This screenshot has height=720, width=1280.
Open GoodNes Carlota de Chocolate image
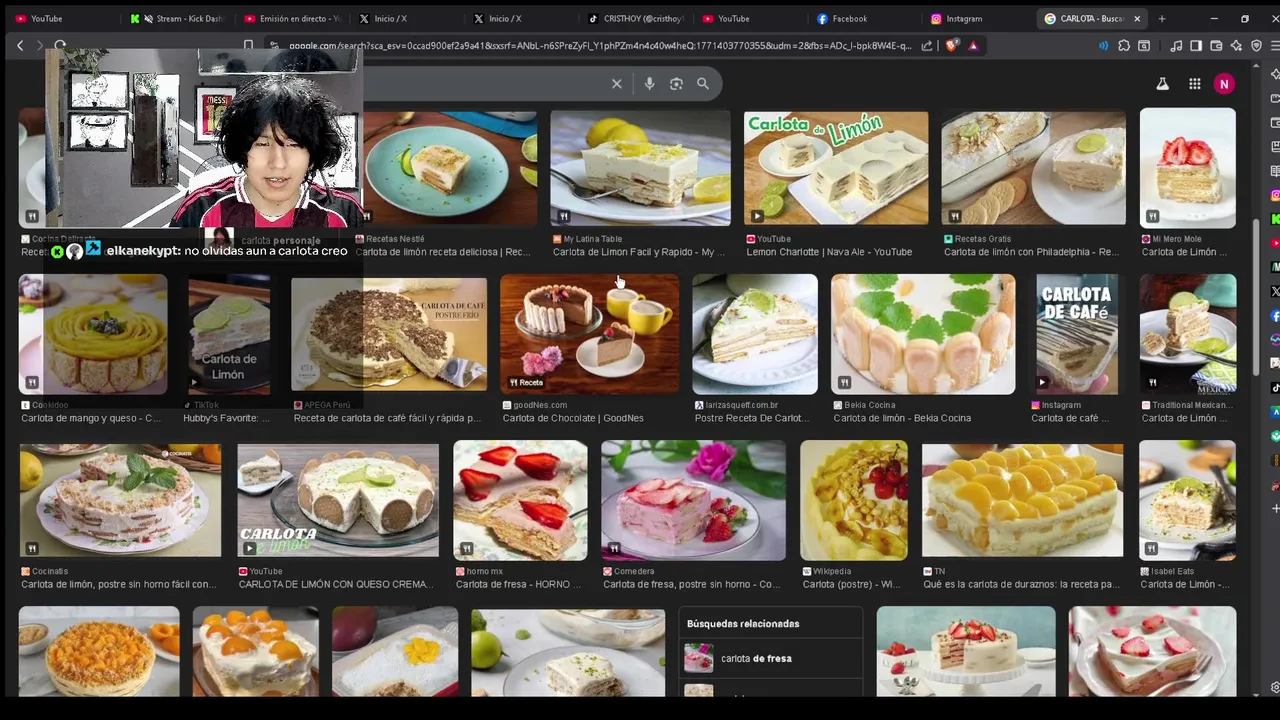[x=589, y=334]
